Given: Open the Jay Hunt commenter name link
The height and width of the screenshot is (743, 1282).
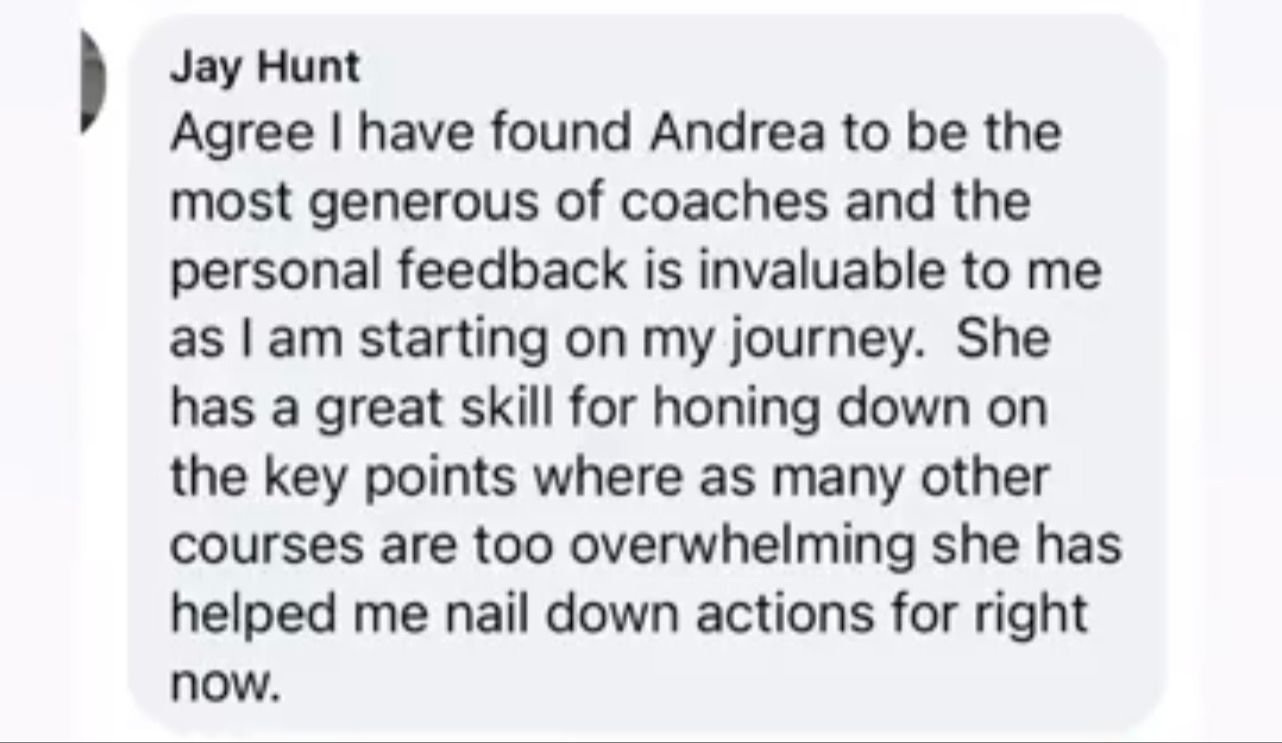Looking at the screenshot, I should 264,69.
